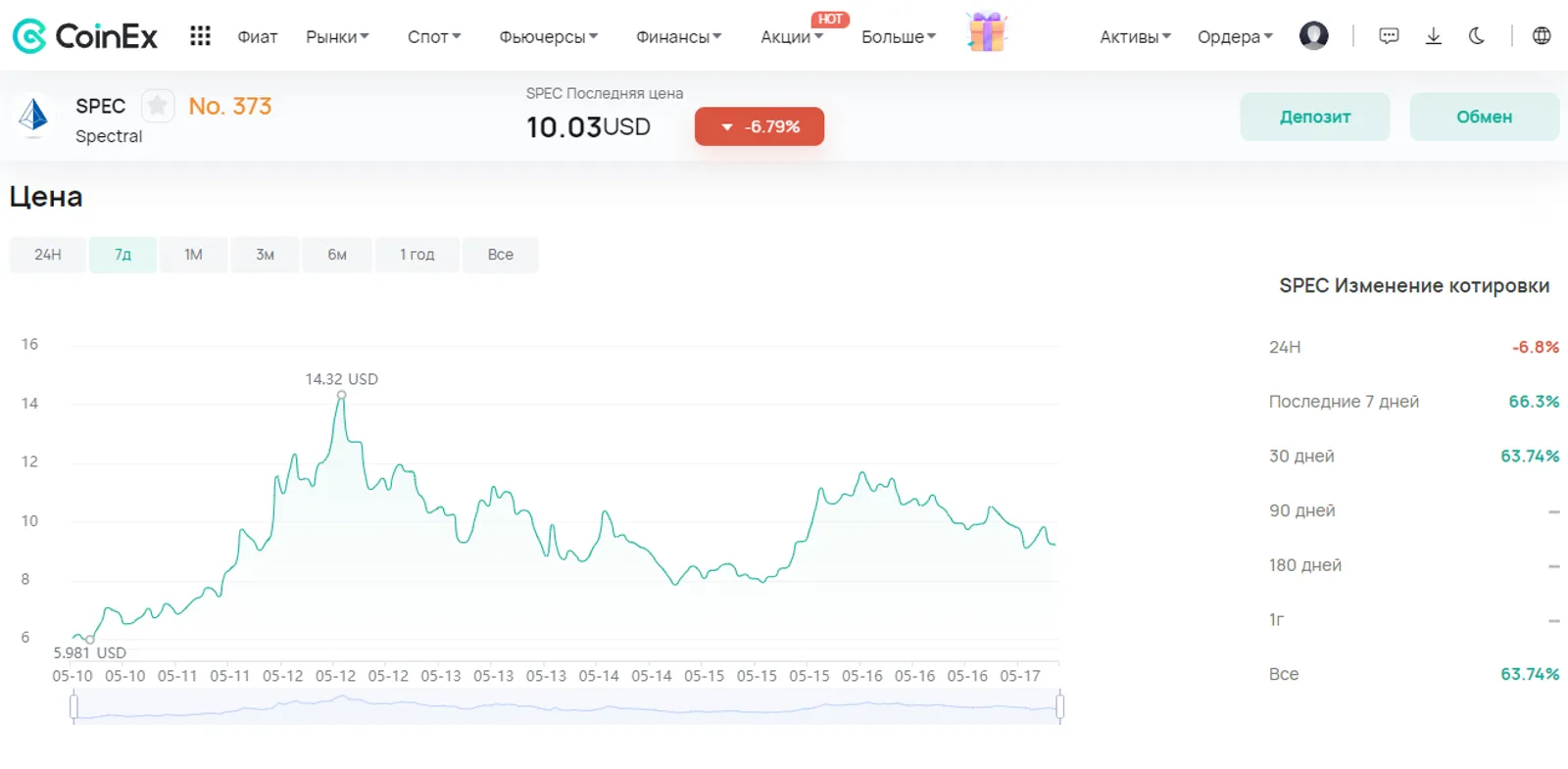
Task: Click the SPEC Последняя цена label
Action: (605, 93)
